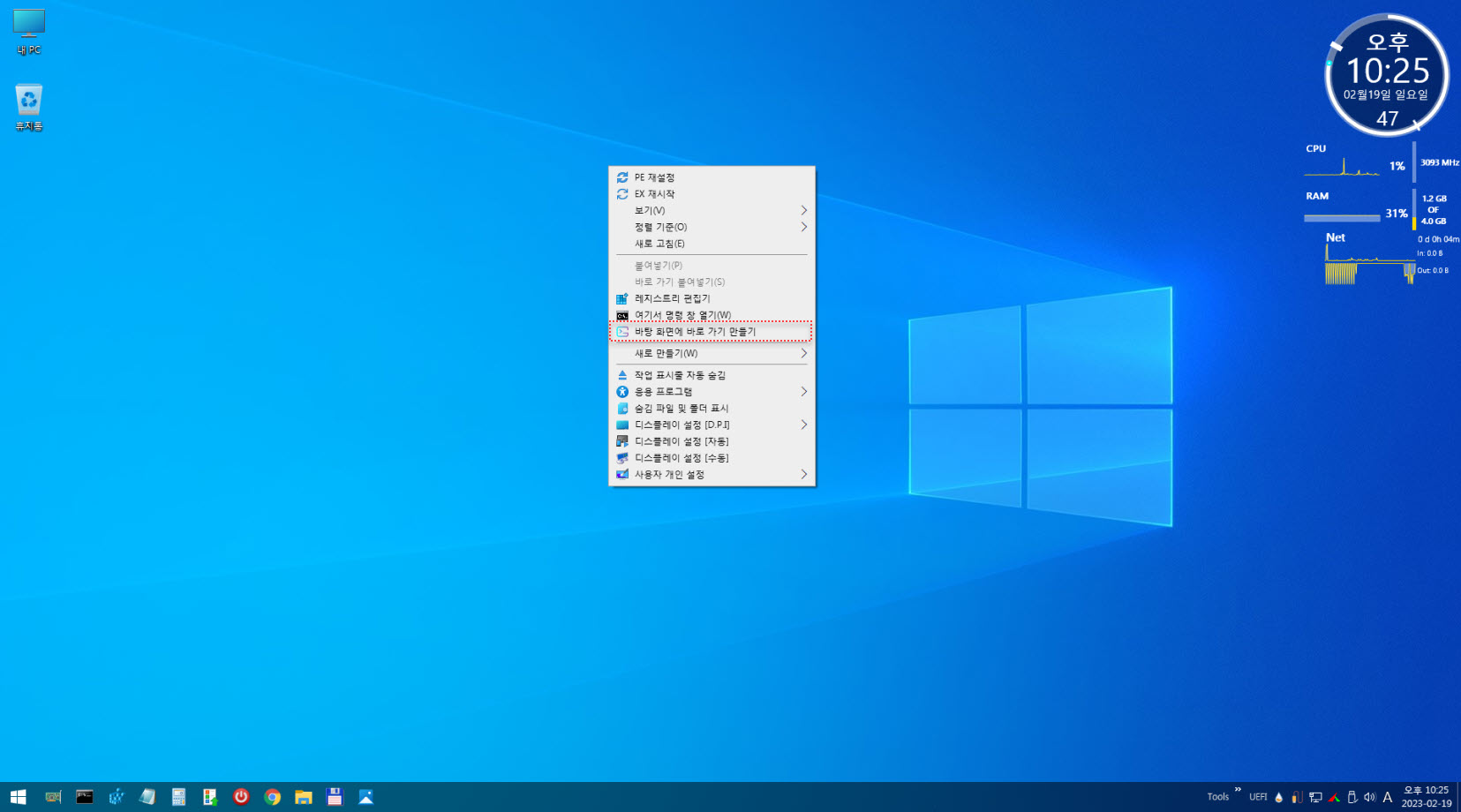Click the UEFI label in the taskbar

coord(1258,797)
